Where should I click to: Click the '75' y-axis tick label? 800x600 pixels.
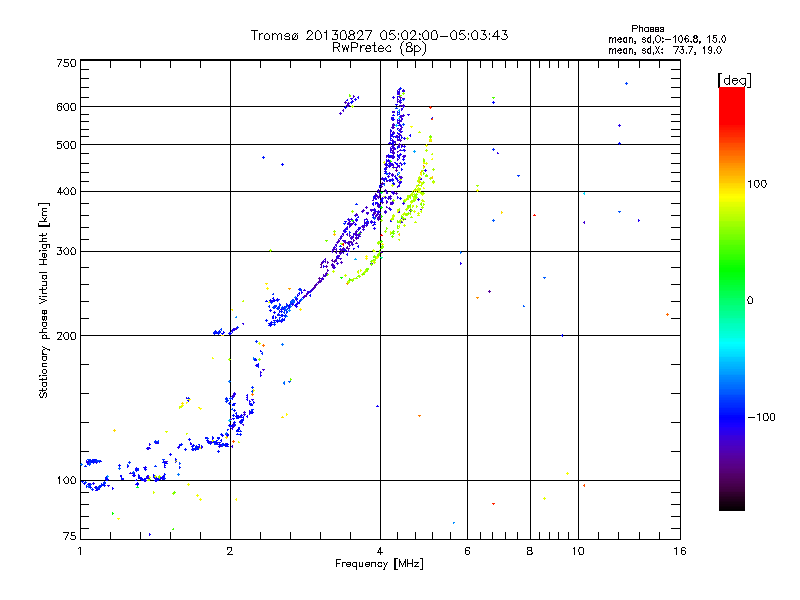coord(70,536)
